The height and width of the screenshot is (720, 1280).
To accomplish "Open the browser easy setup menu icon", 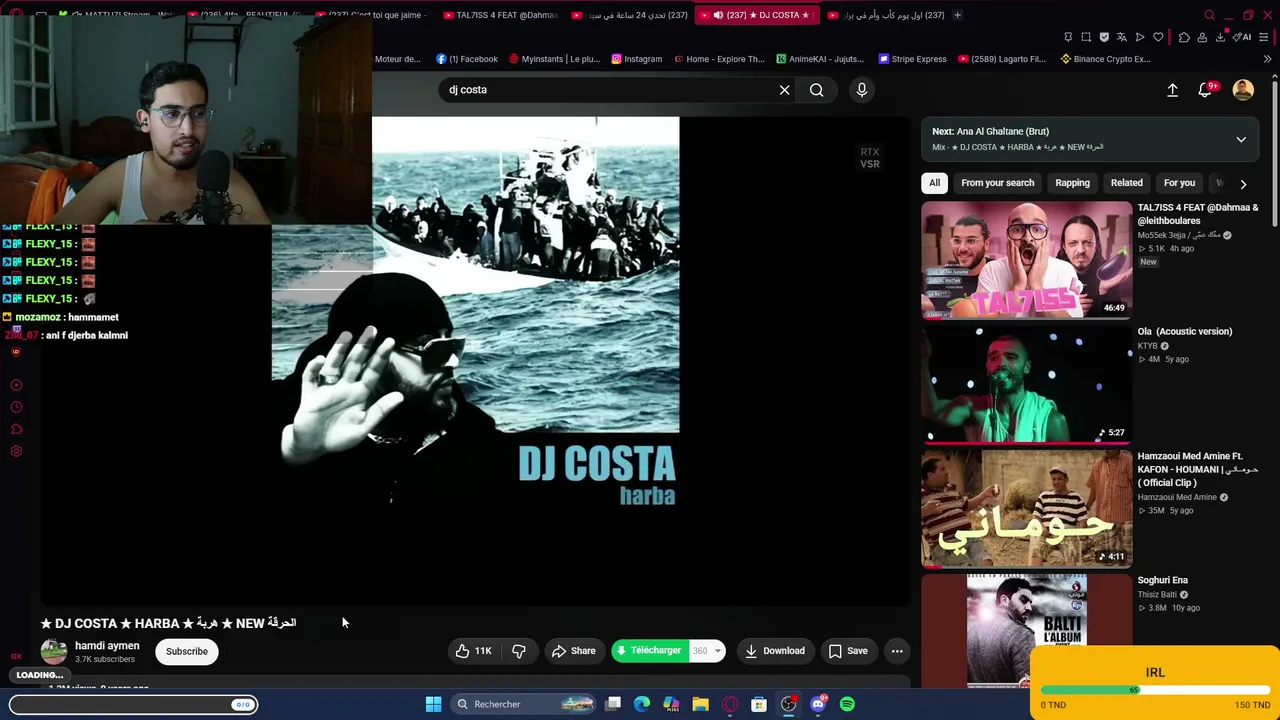I will click(x=1264, y=37).
